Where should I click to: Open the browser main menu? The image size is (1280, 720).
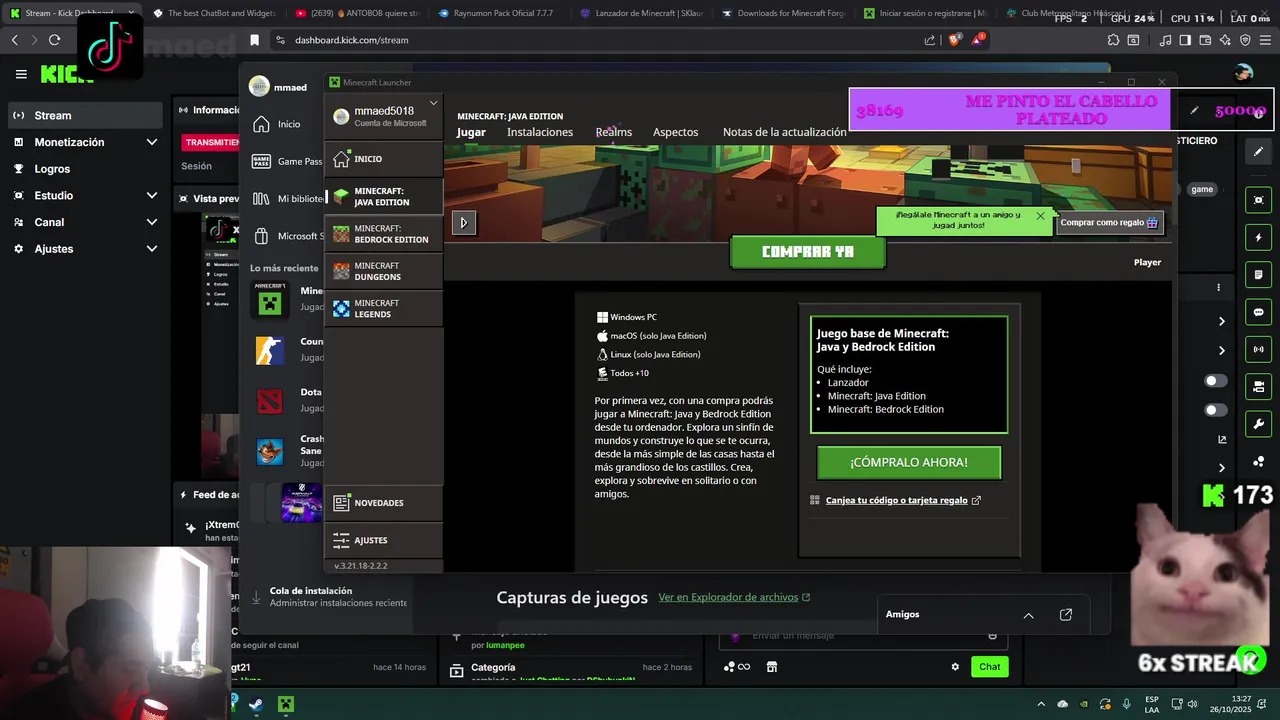(x=1265, y=40)
